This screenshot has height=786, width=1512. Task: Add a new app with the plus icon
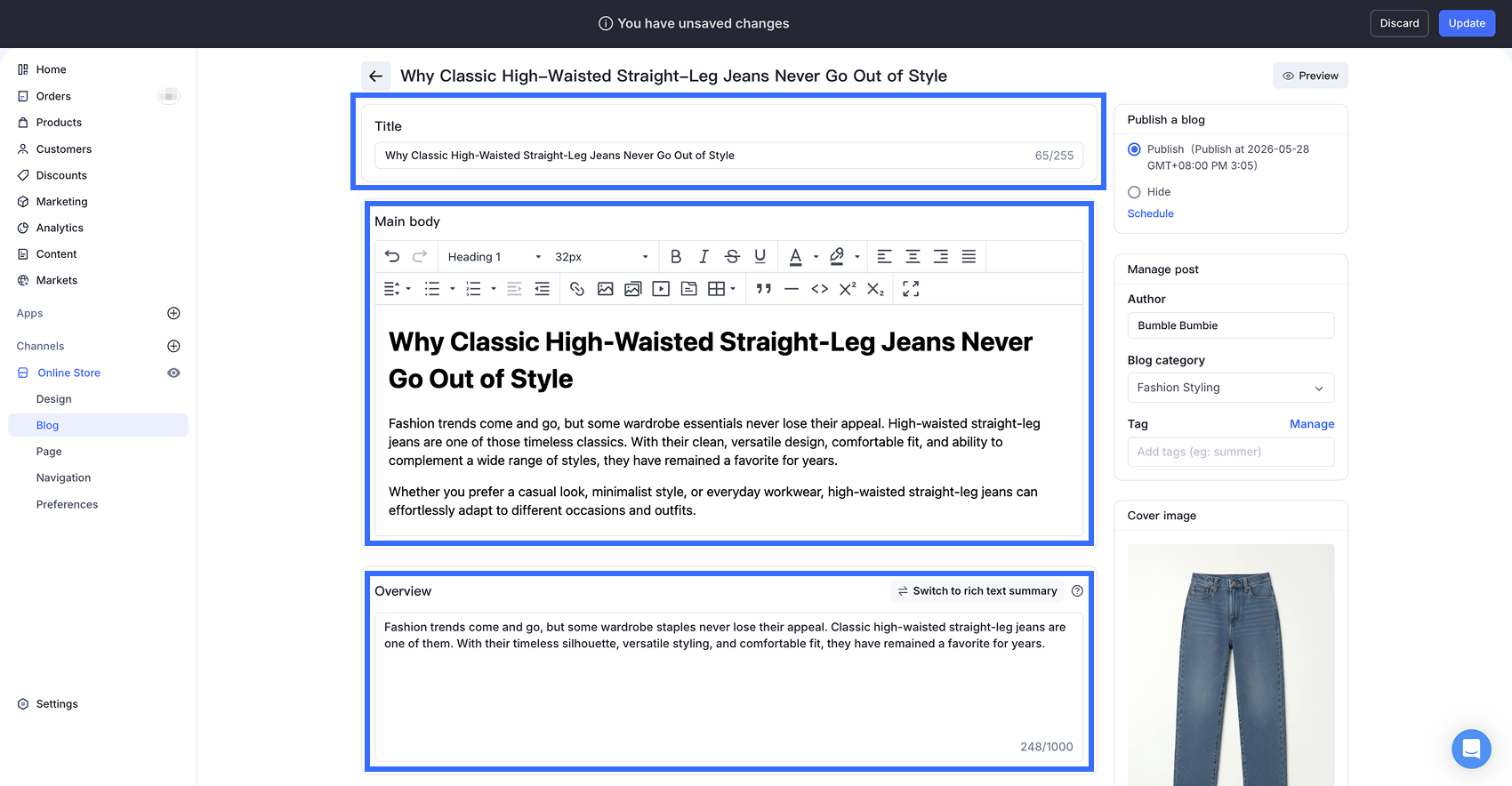point(174,313)
